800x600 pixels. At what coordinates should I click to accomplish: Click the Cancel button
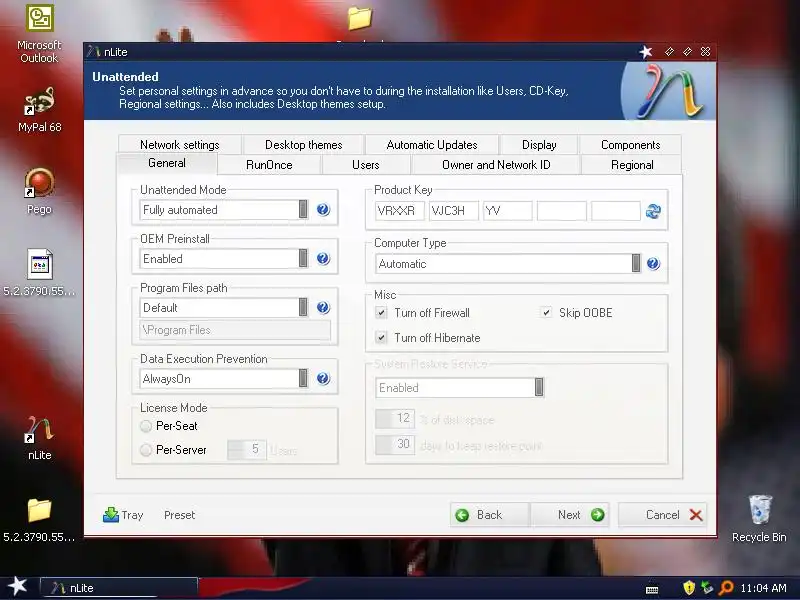tap(662, 515)
